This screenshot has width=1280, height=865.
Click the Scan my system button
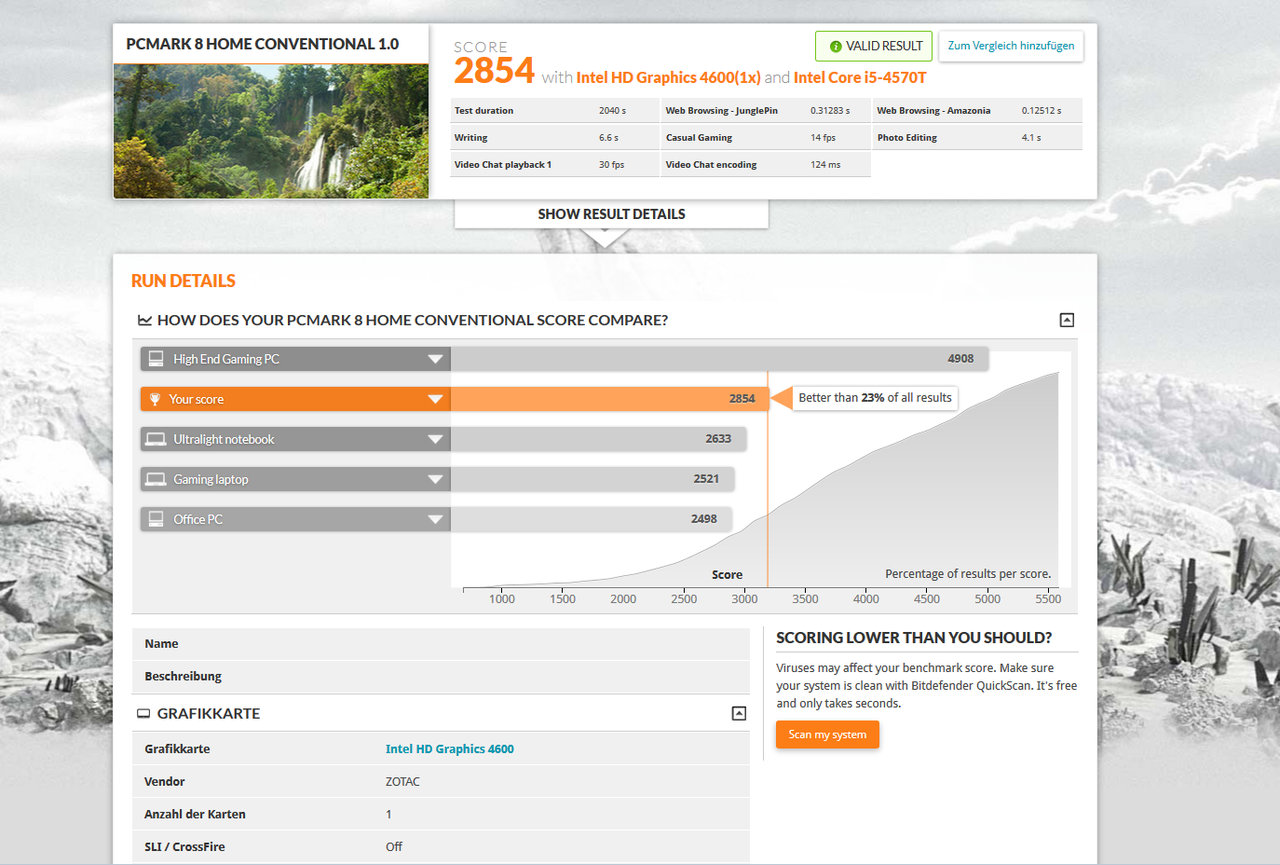click(x=827, y=735)
